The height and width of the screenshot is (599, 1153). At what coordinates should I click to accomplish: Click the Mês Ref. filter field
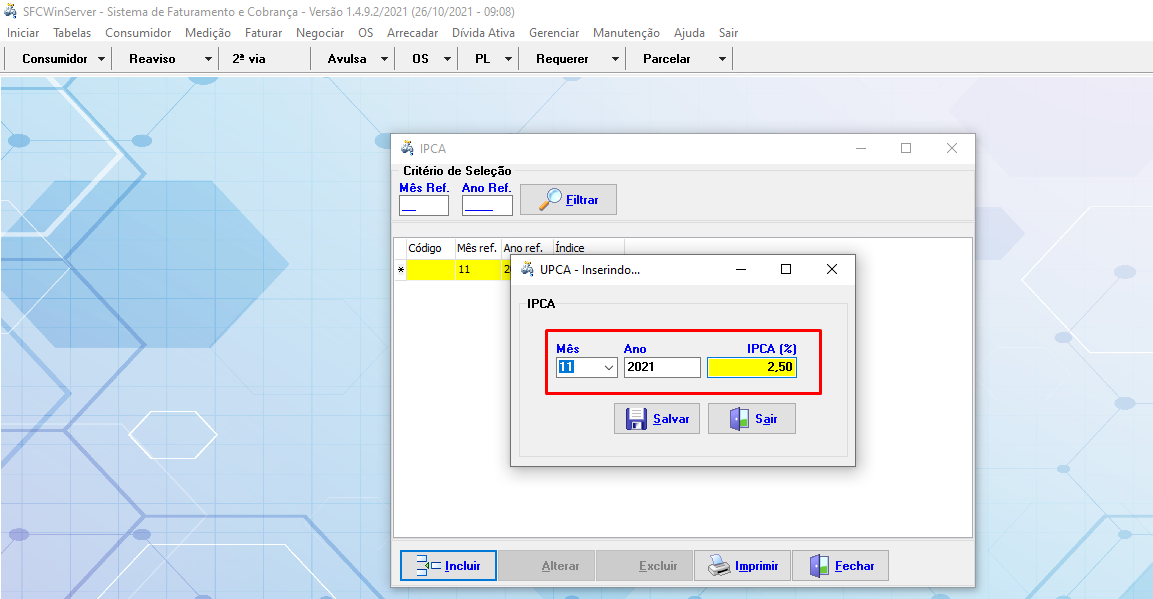423,206
